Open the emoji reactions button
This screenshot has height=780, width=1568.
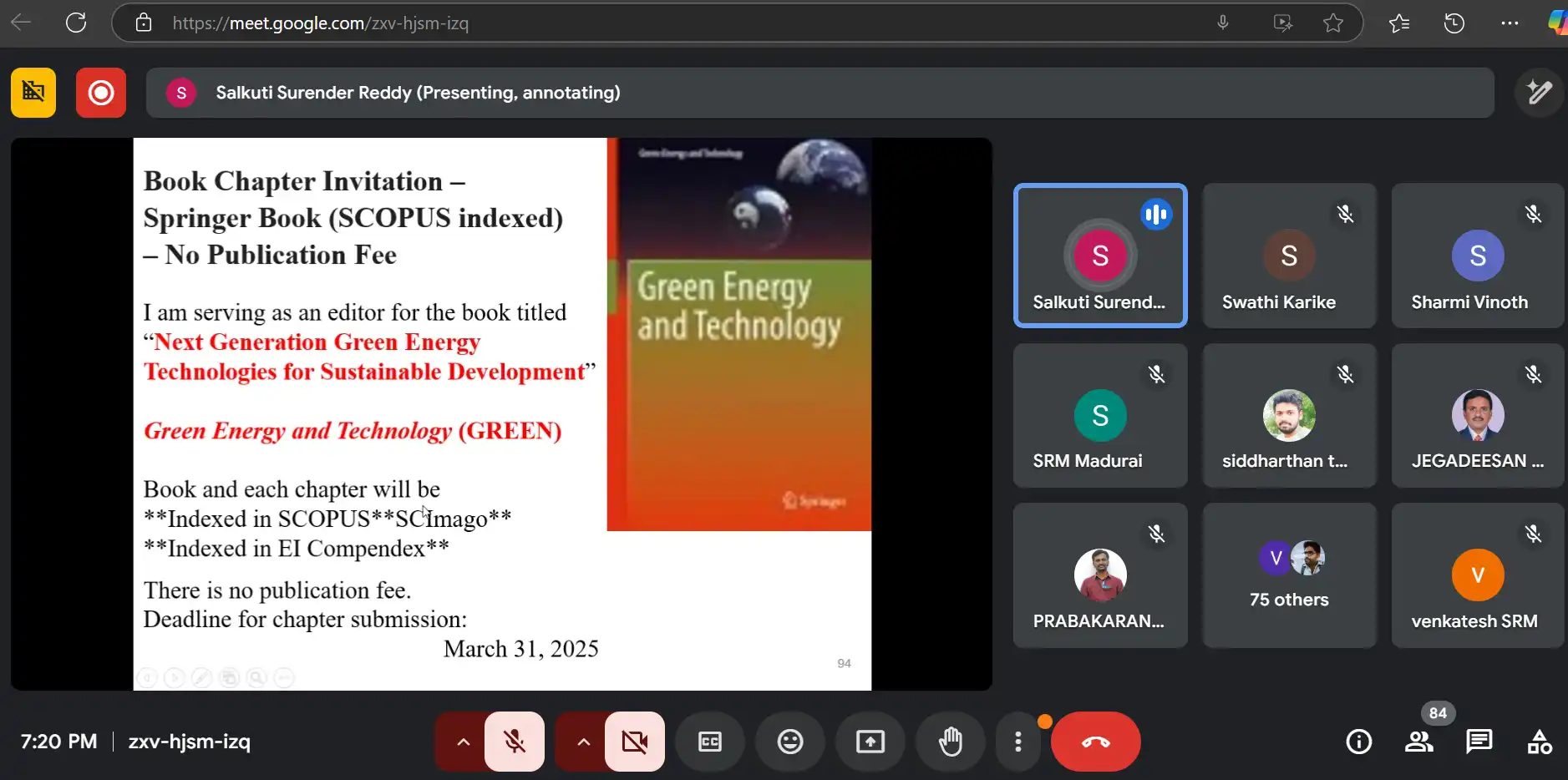[x=789, y=742]
